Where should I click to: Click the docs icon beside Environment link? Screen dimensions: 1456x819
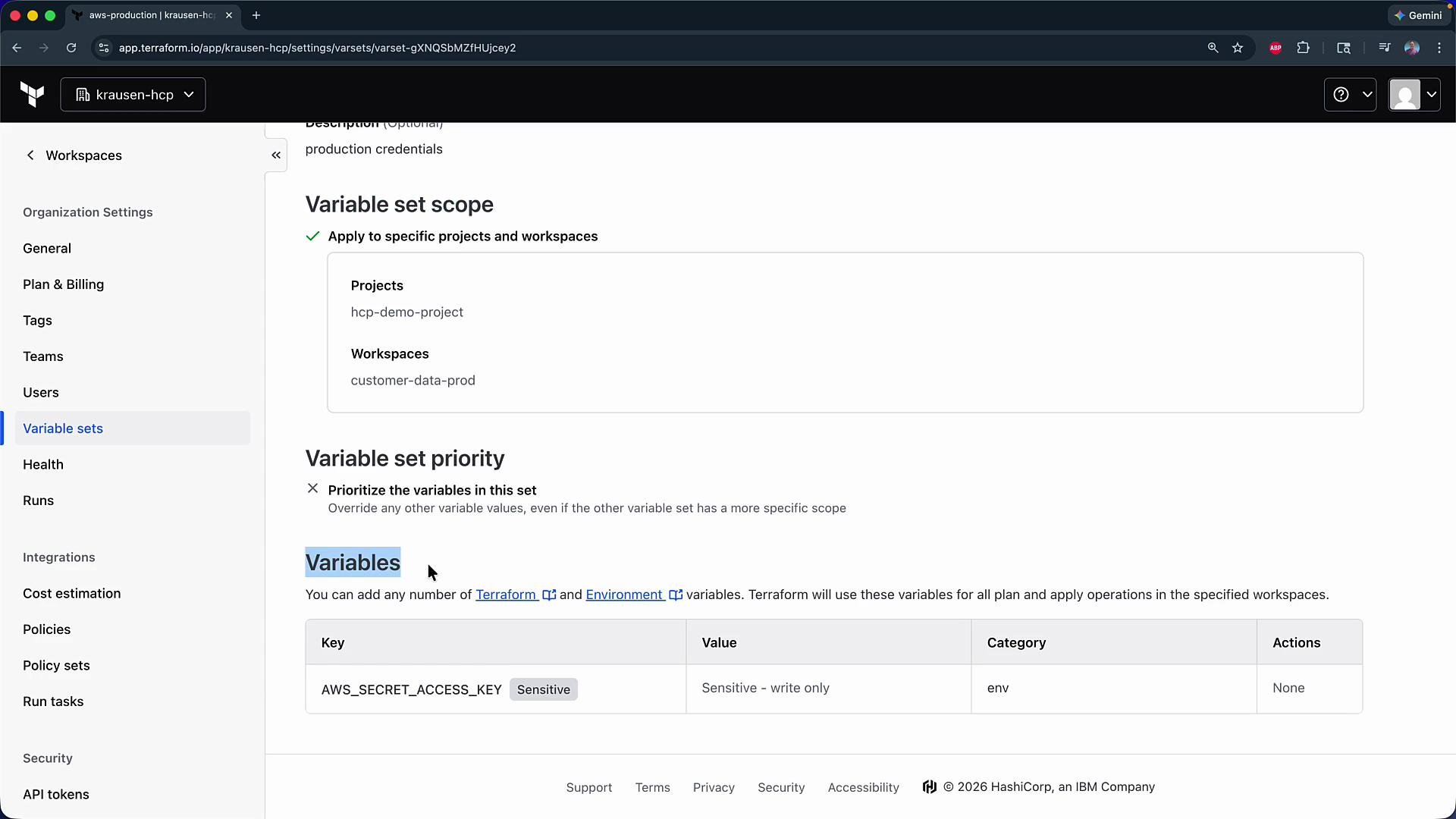coord(676,595)
